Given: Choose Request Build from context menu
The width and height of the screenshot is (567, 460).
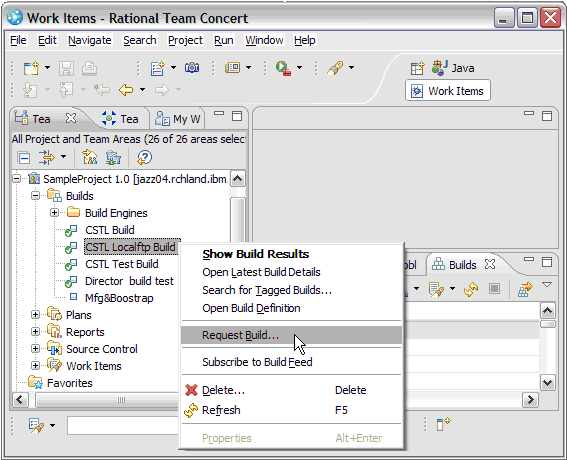Looking at the screenshot, I should pyautogui.click(x=291, y=335).
